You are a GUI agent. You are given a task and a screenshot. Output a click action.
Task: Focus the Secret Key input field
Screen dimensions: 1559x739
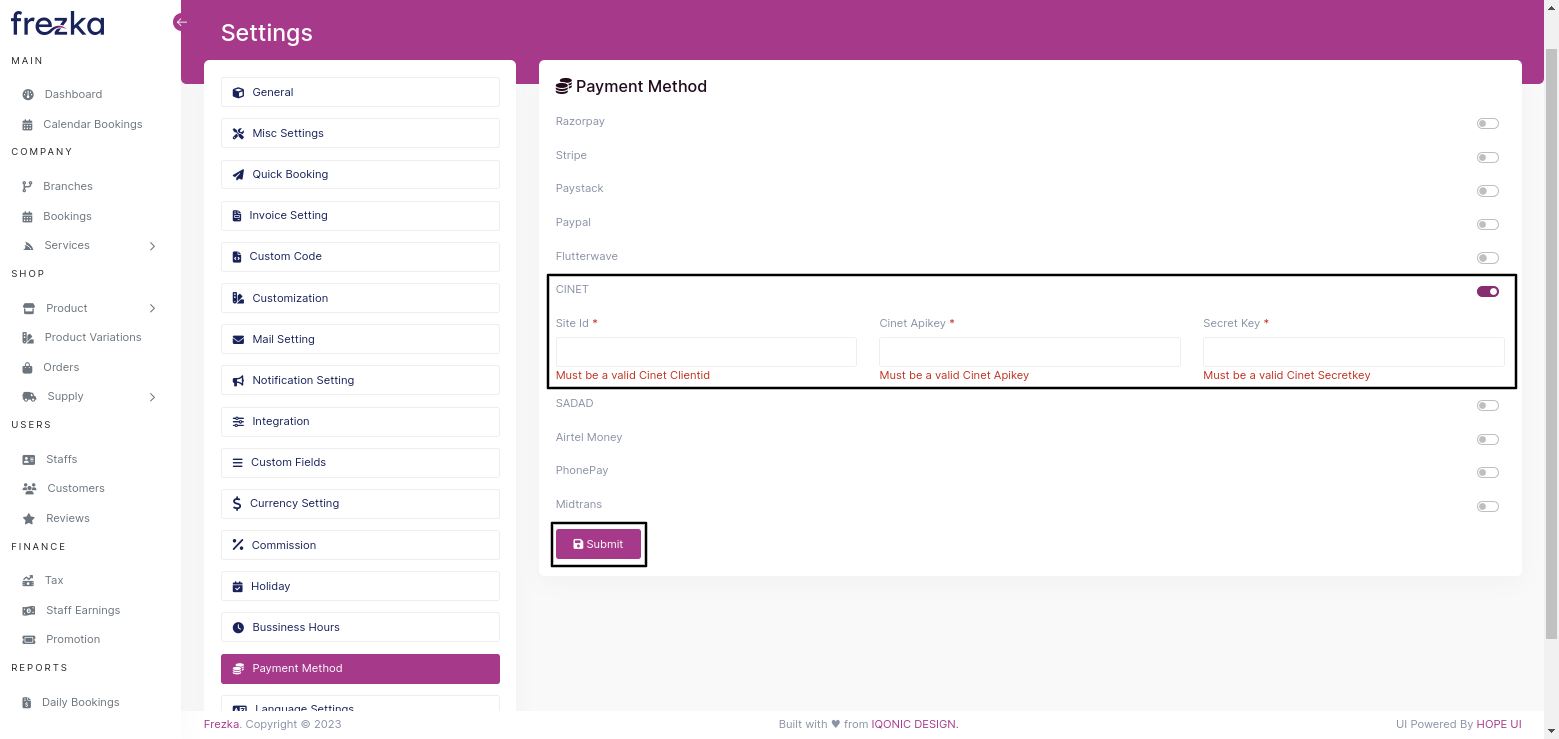(x=1354, y=352)
